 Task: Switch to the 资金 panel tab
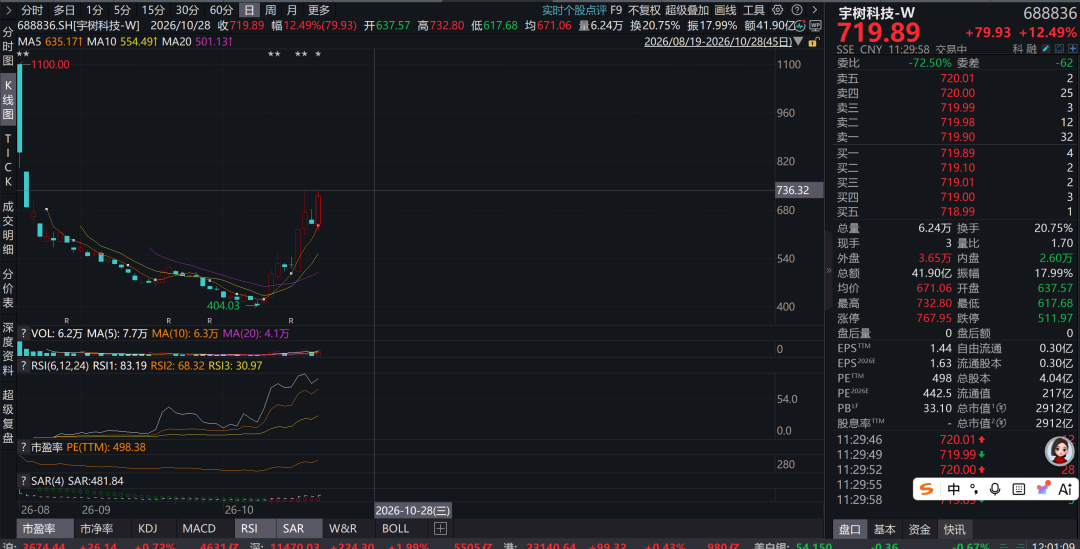pyautogui.click(x=920, y=529)
